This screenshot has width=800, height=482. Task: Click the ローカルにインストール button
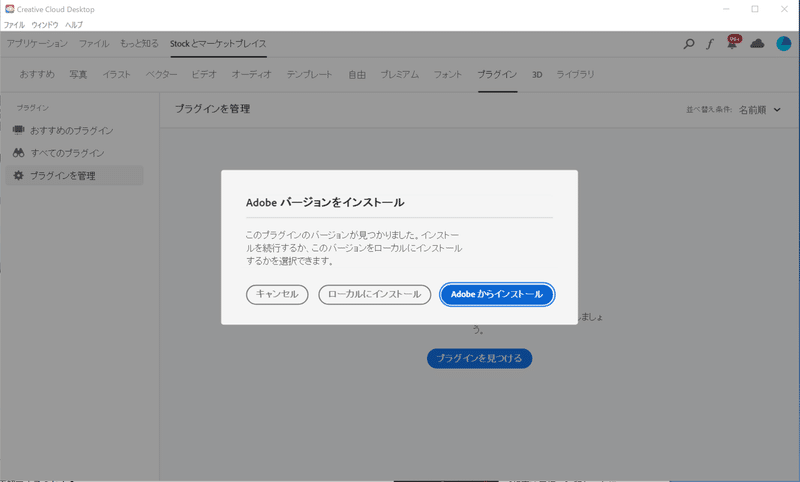(x=374, y=294)
